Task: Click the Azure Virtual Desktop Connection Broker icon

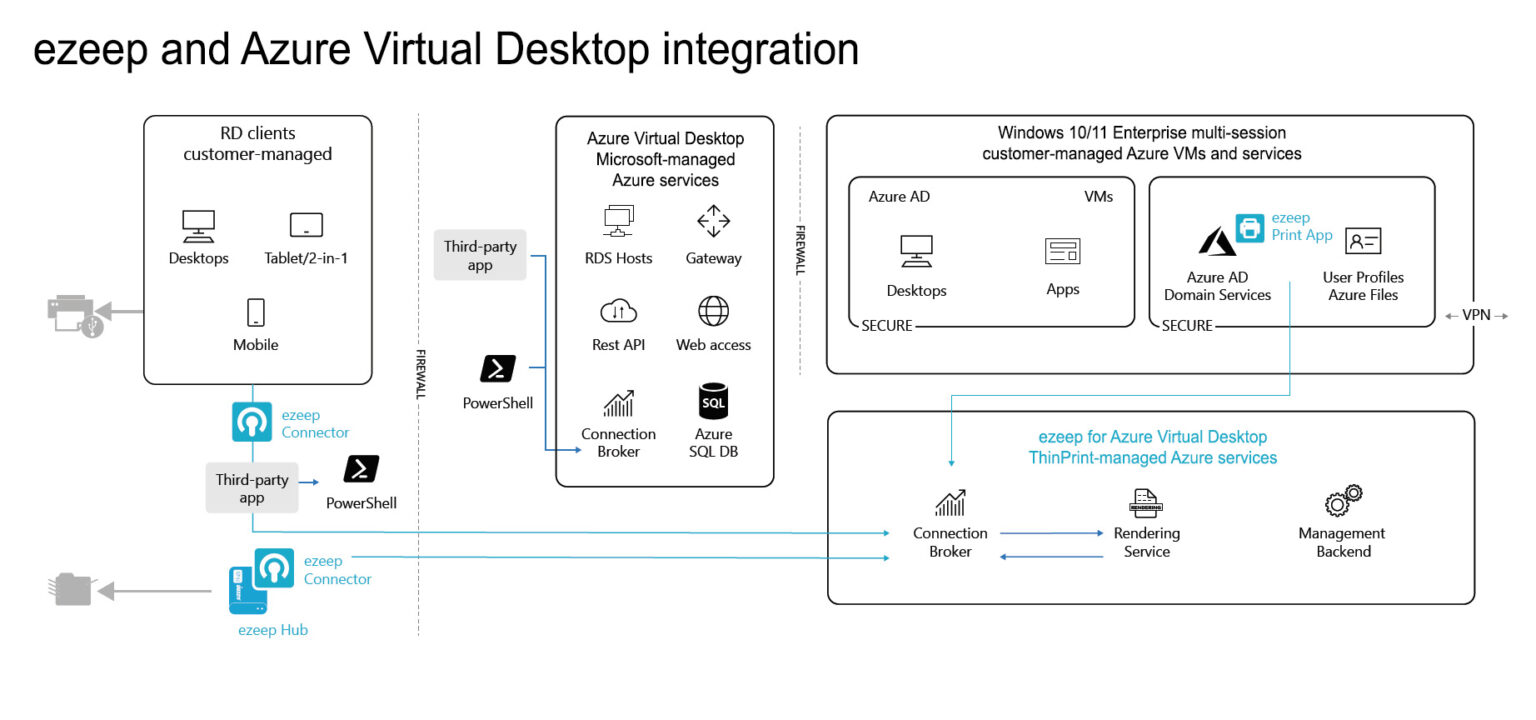Action: coord(618,403)
